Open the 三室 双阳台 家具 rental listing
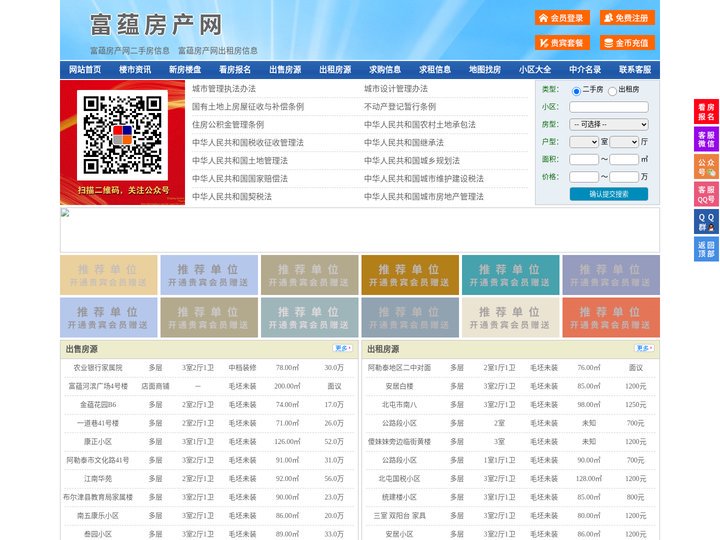Viewport: 720px width, 540px height. click(399, 516)
